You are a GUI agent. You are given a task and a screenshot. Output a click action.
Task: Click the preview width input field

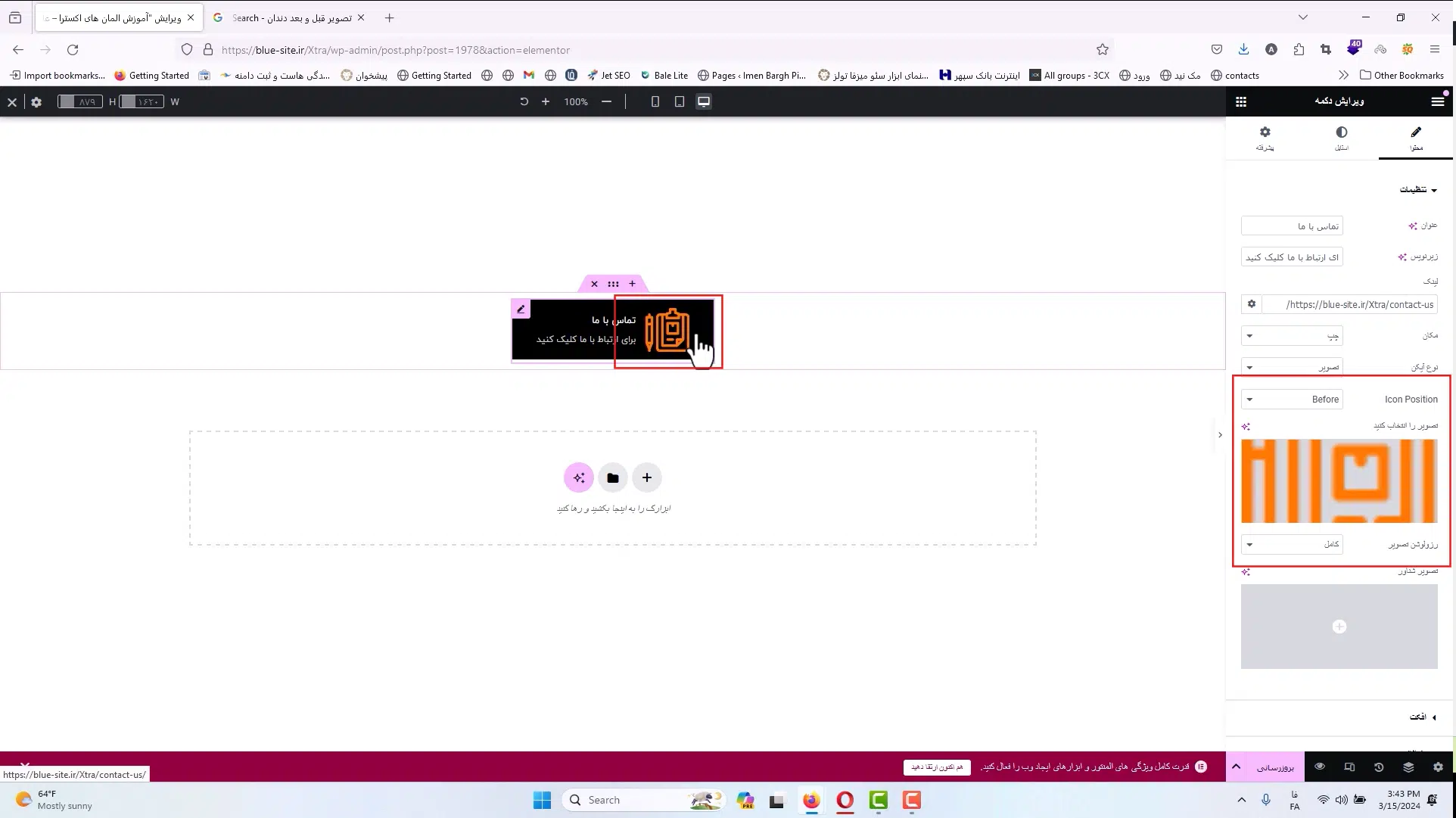pyautogui.click(x=142, y=102)
